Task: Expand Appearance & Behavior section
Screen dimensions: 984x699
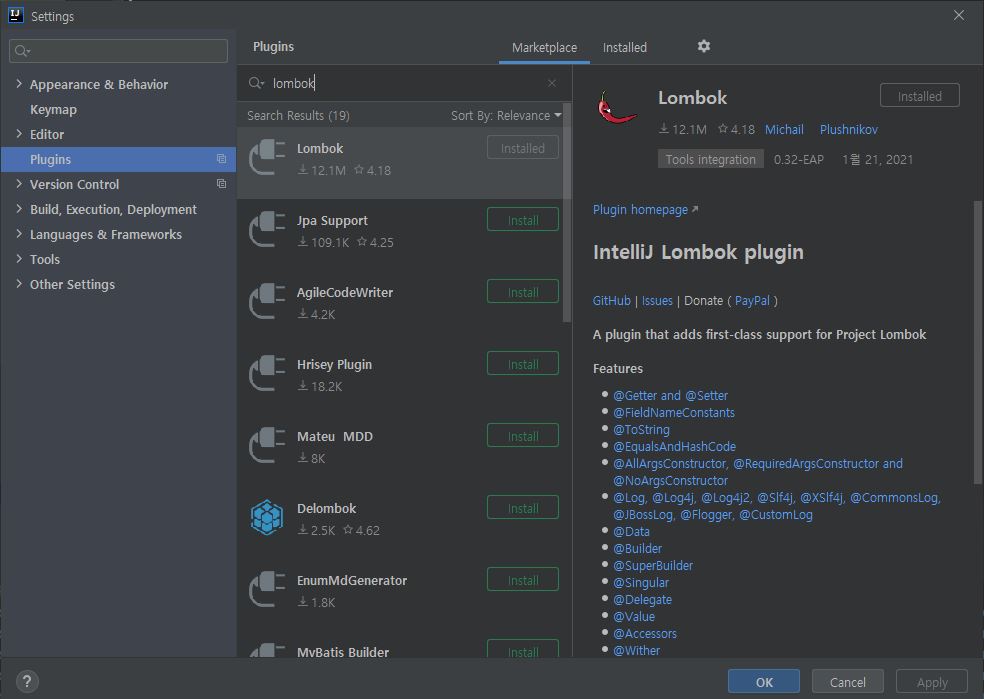Action: pos(19,84)
